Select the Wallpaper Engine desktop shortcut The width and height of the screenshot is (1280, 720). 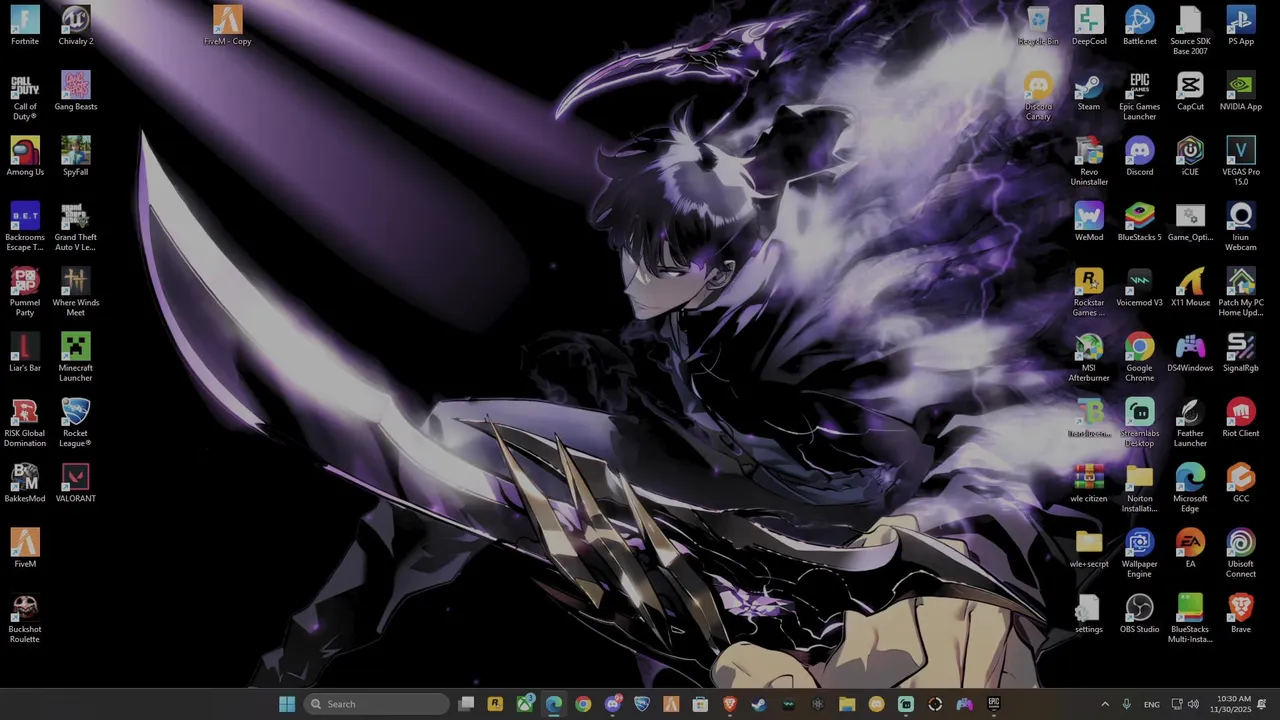coord(1140,553)
